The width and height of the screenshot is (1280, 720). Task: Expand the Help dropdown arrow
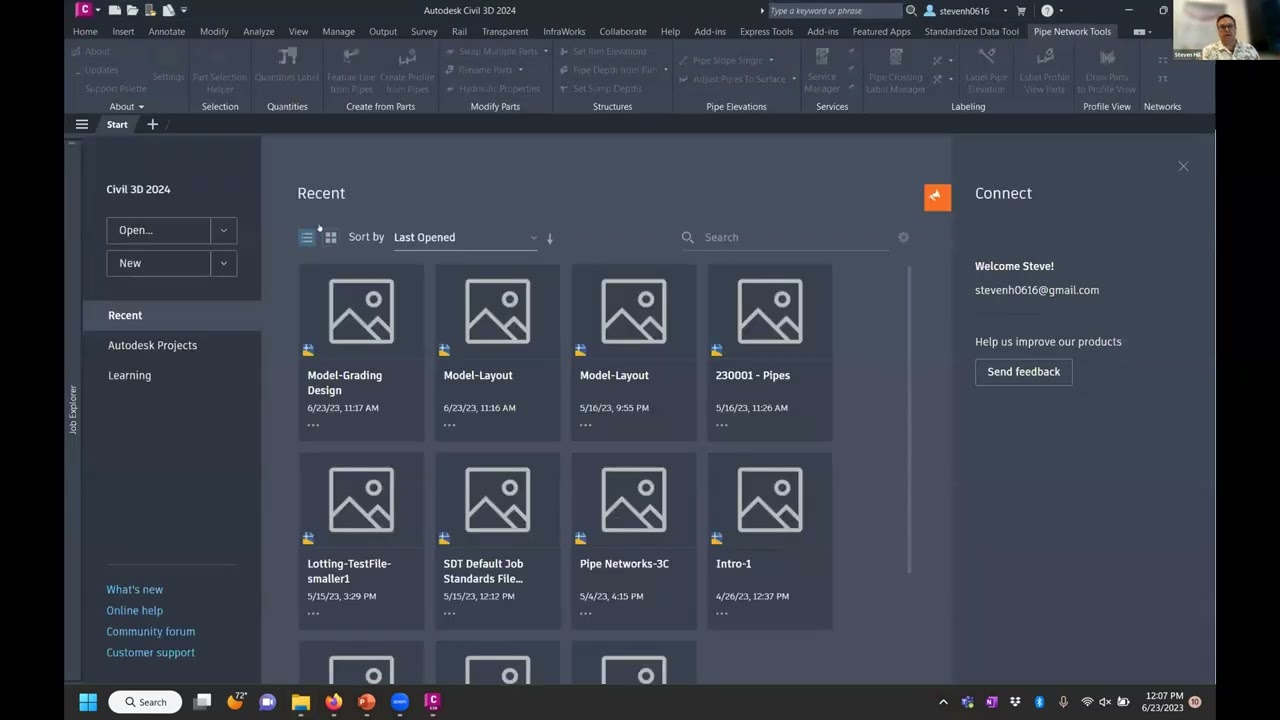pyautogui.click(x=1060, y=11)
